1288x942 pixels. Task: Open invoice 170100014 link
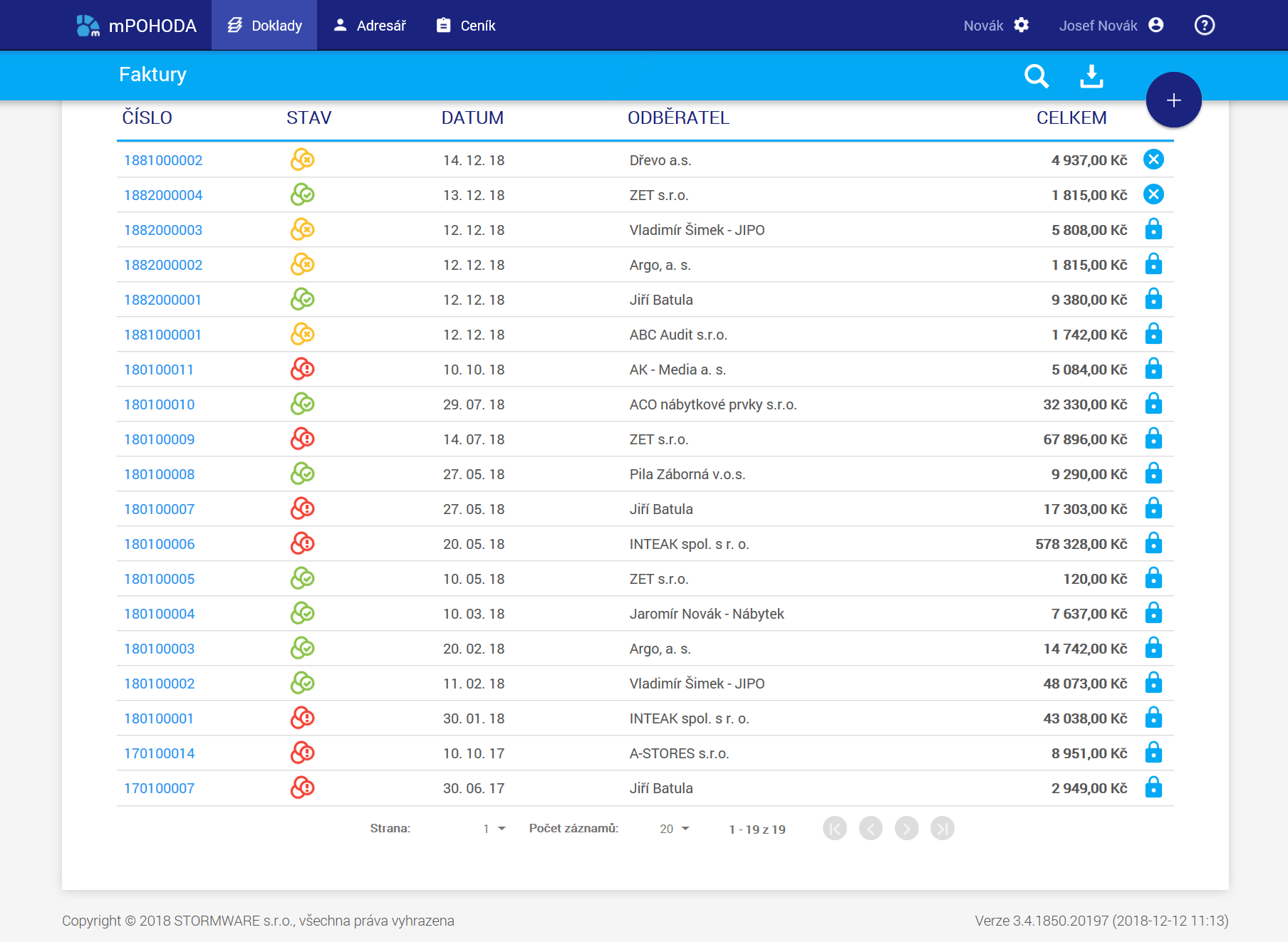pyautogui.click(x=159, y=753)
